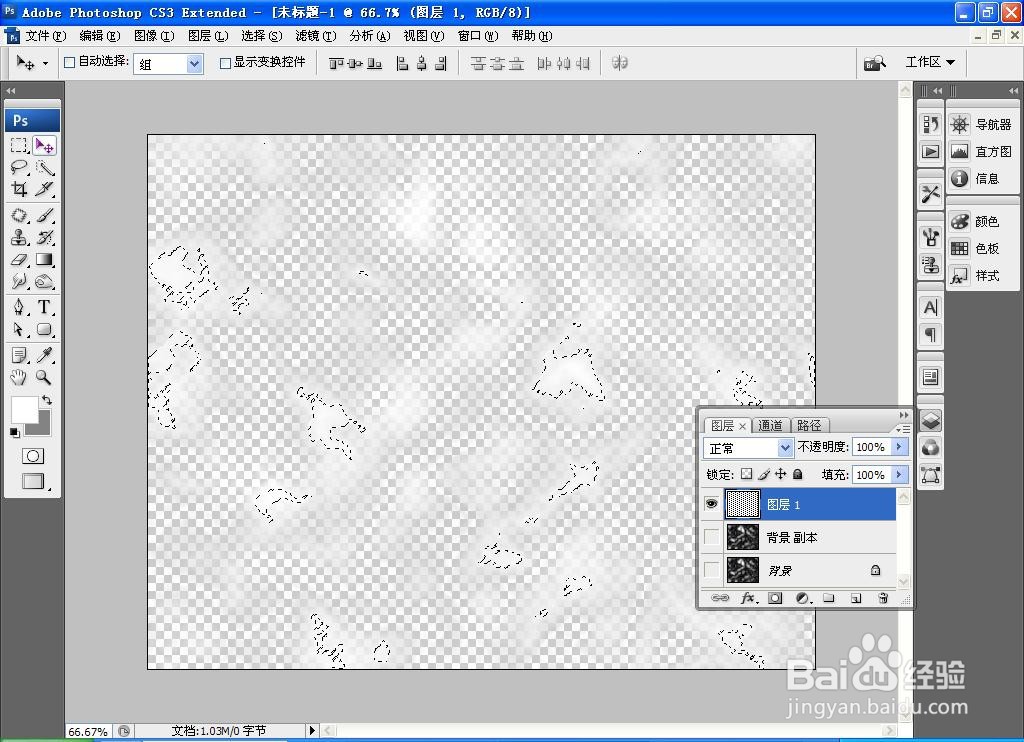Open the 色板 panel

click(x=975, y=248)
